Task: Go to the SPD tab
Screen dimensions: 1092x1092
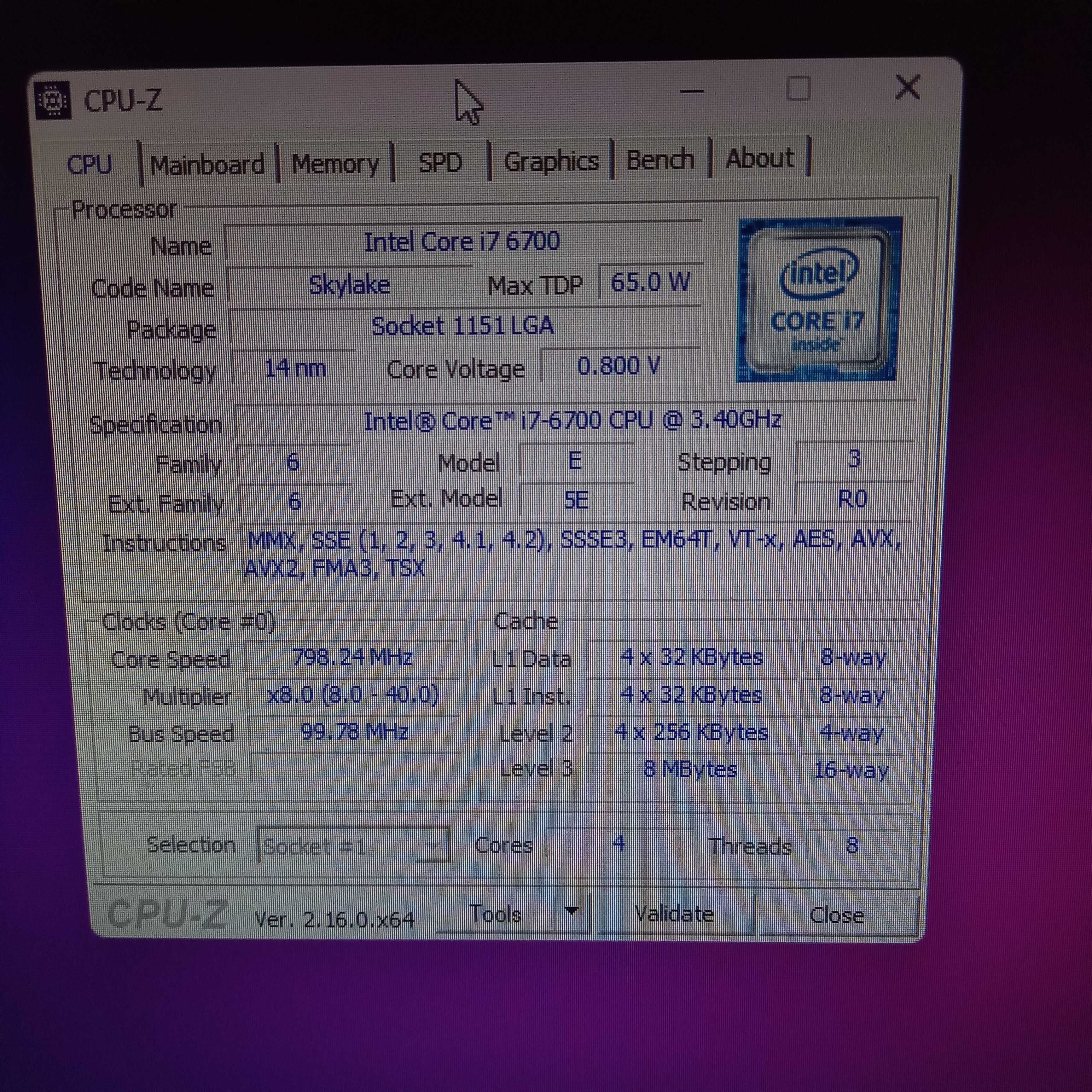Action: (x=440, y=163)
